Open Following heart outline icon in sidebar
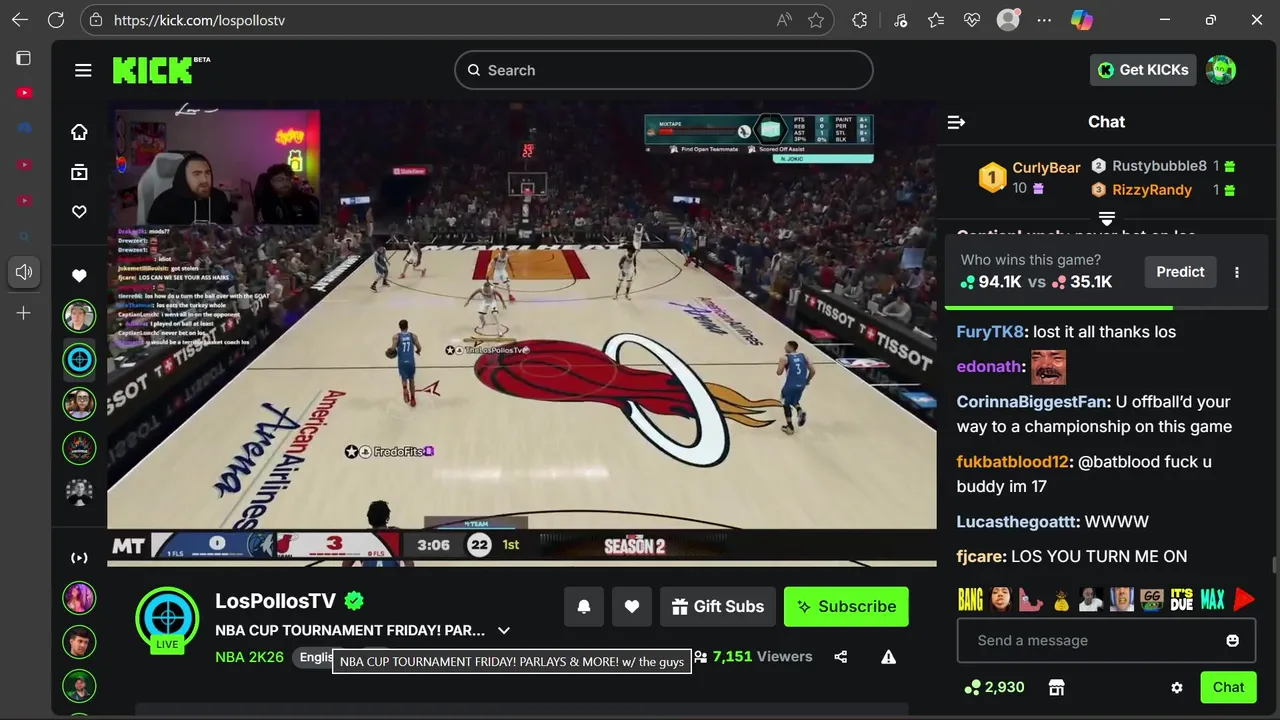The height and width of the screenshot is (720, 1280). click(x=79, y=212)
